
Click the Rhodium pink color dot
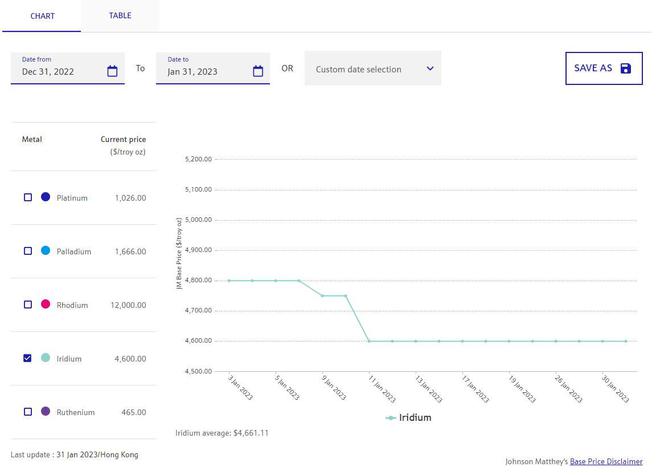coord(45,304)
